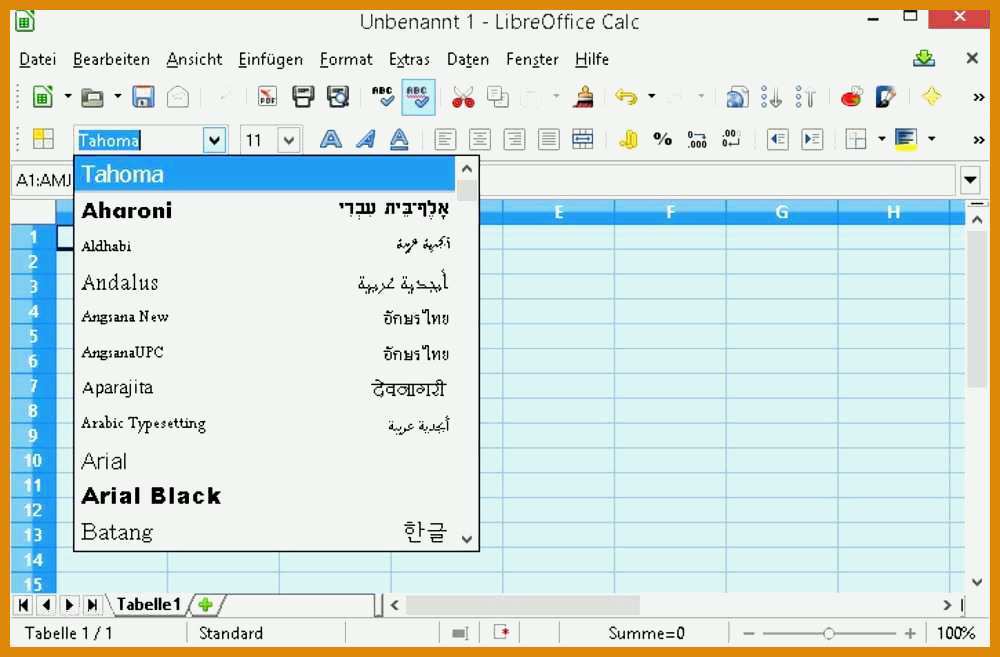Viewport: 1000px width, 657px height.
Task: Add a new sheet with the plus button
Action: click(x=205, y=604)
